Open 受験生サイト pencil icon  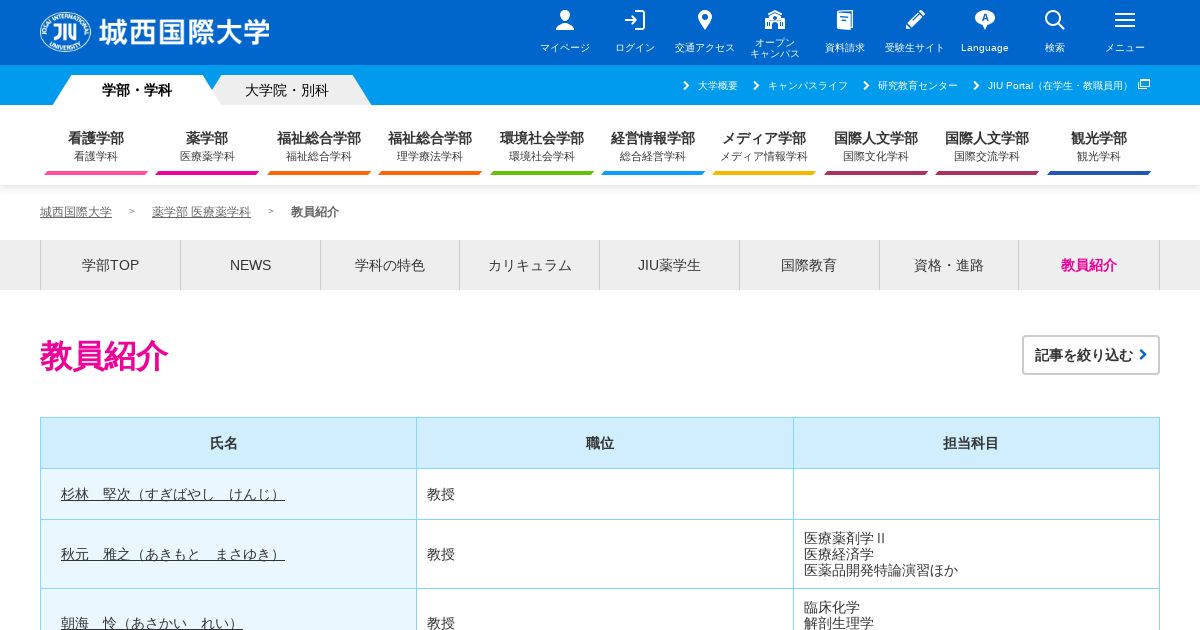point(915,20)
